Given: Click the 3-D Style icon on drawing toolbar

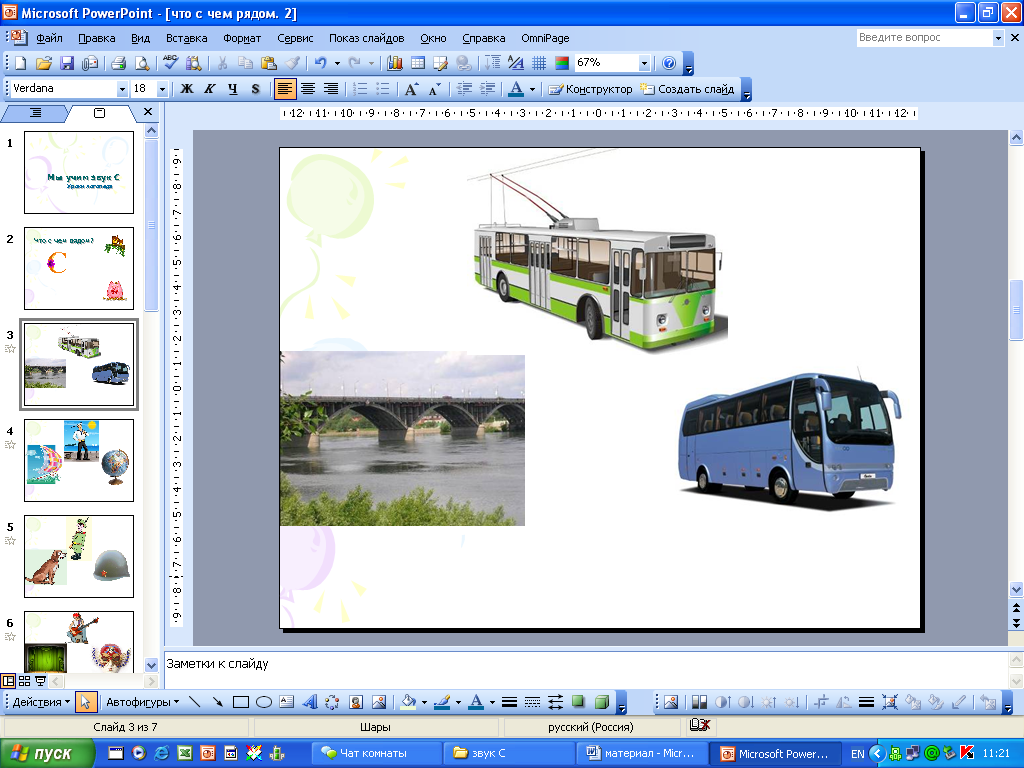Looking at the screenshot, I should click(x=601, y=702).
